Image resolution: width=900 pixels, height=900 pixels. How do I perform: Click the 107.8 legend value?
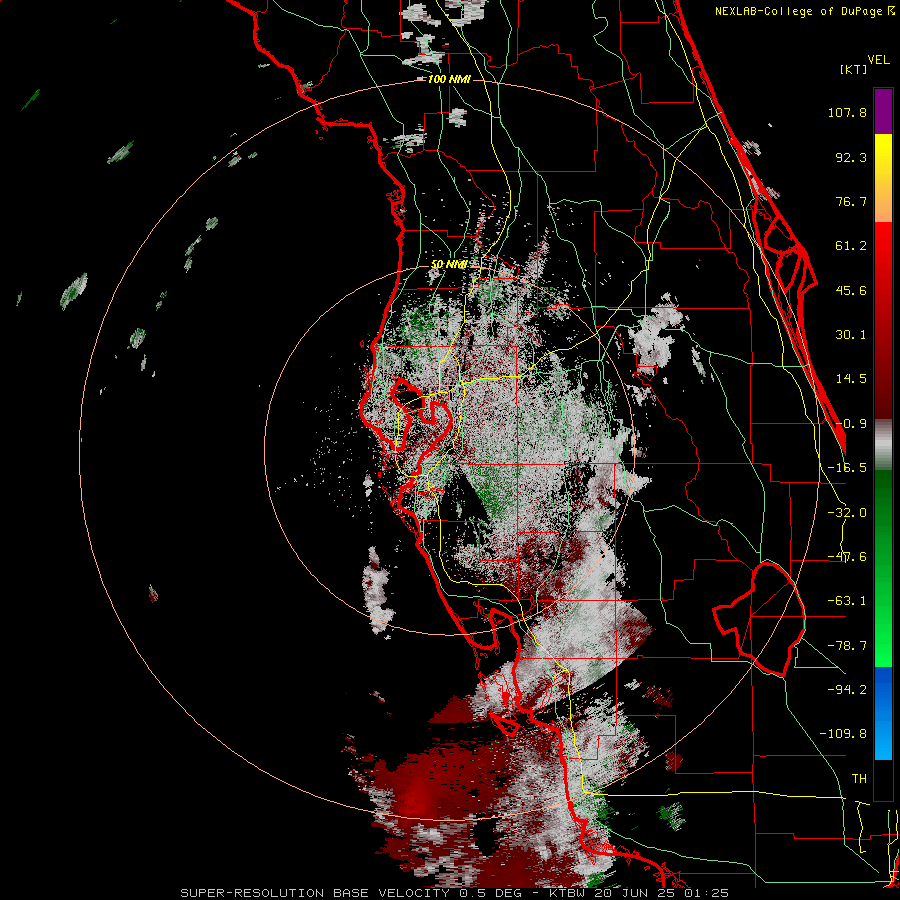(x=847, y=112)
